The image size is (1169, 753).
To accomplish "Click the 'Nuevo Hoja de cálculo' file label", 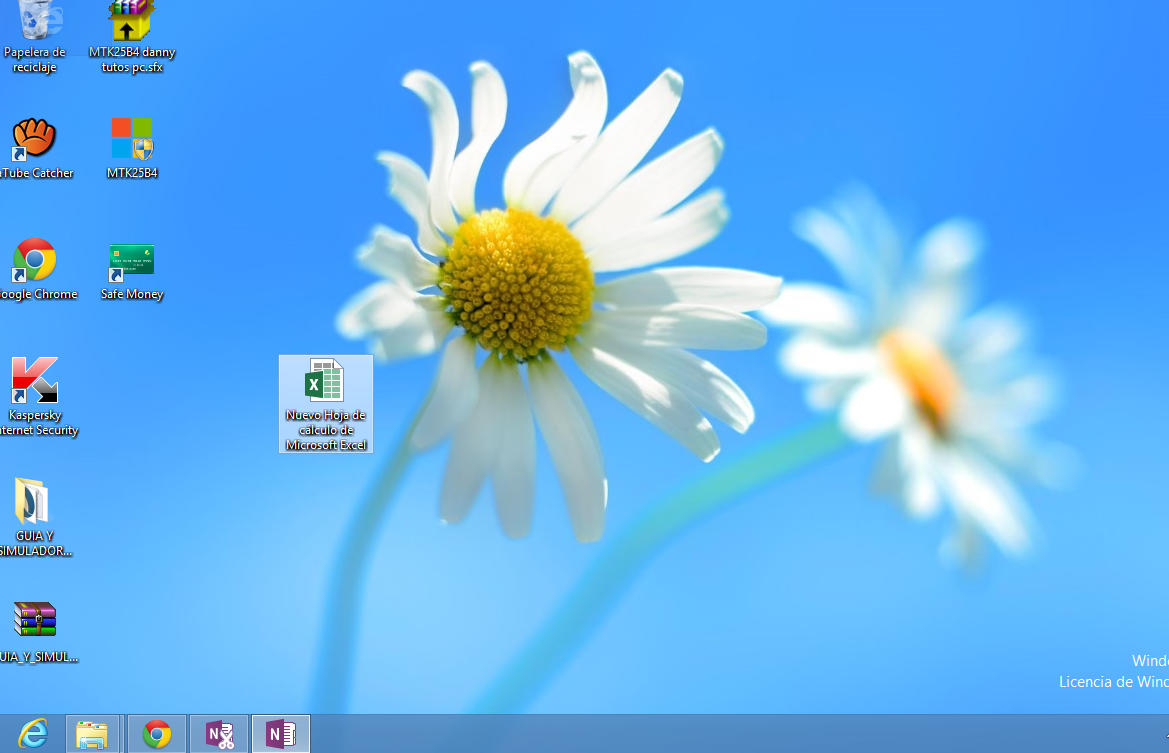I will [x=326, y=430].
